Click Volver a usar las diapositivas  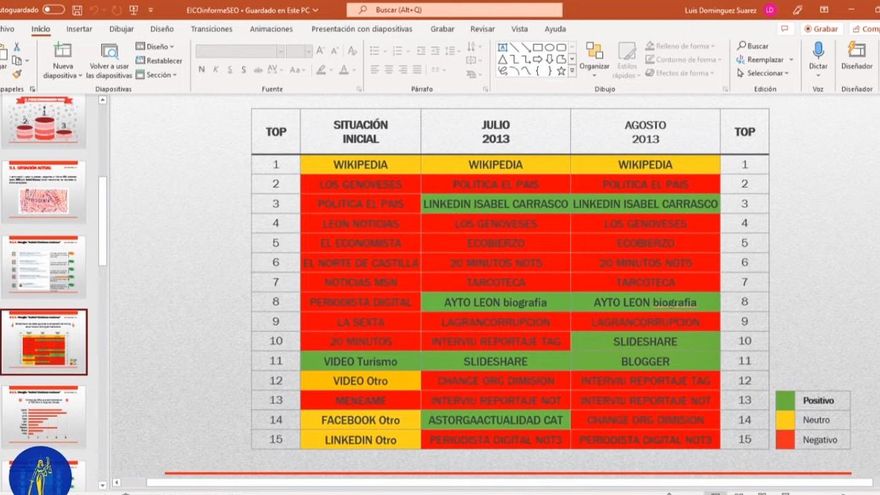pyautogui.click(x=109, y=60)
